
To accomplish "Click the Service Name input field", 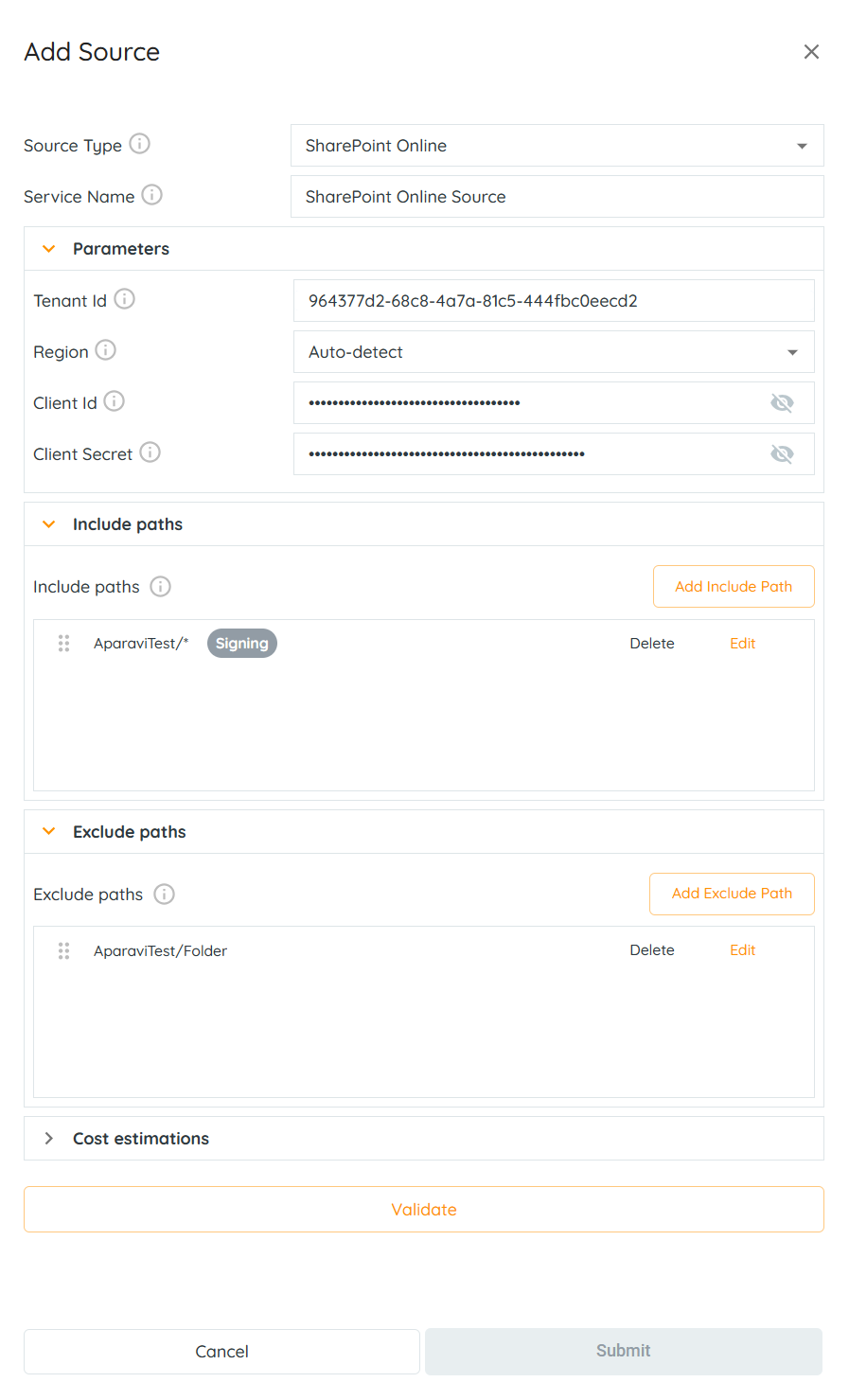I will point(557,197).
